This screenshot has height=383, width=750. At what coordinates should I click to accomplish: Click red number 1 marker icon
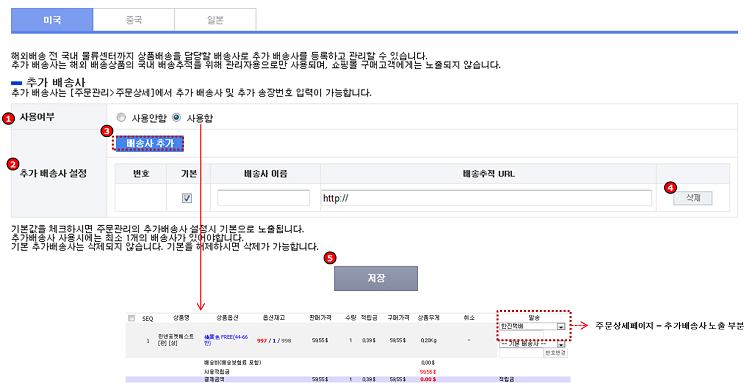click(8, 119)
